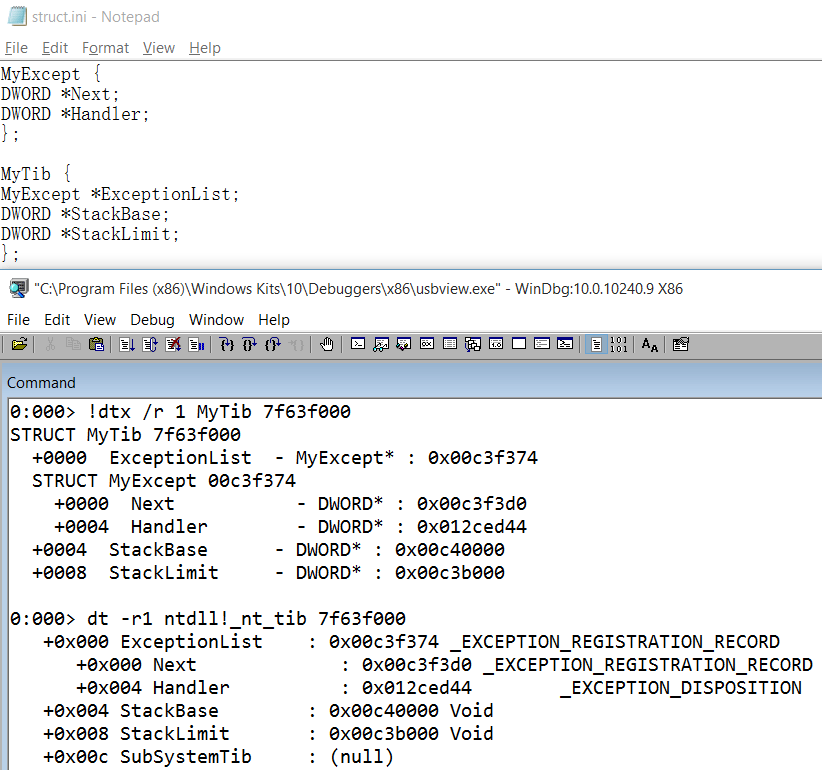This screenshot has height=770, width=822.
Task: Open the Format menu in Notepad
Action: 106,48
